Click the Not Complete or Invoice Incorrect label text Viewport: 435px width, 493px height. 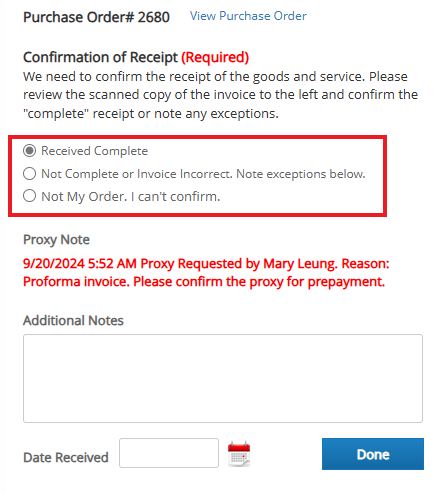203,174
